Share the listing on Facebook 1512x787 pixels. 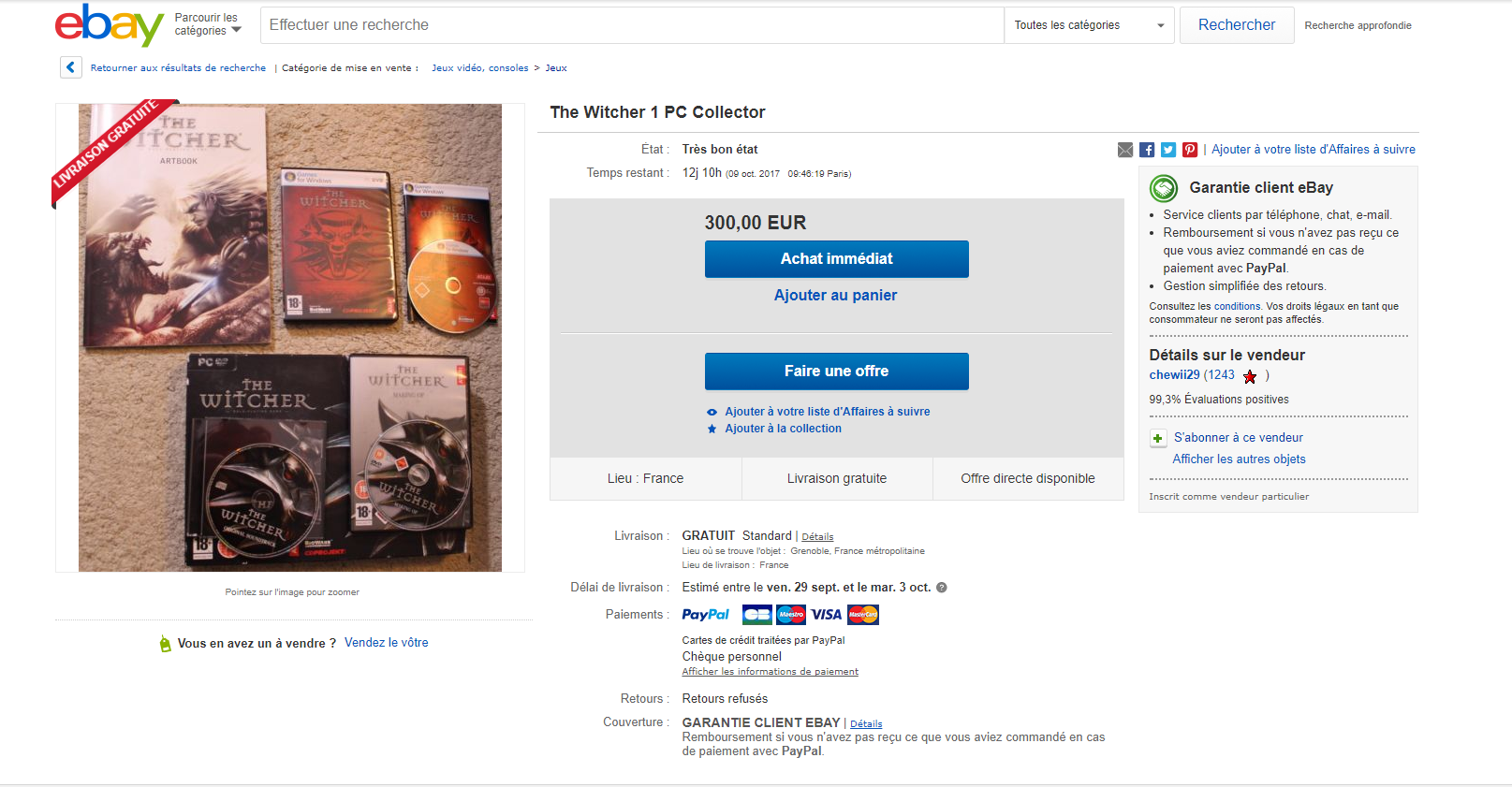[x=1147, y=150]
